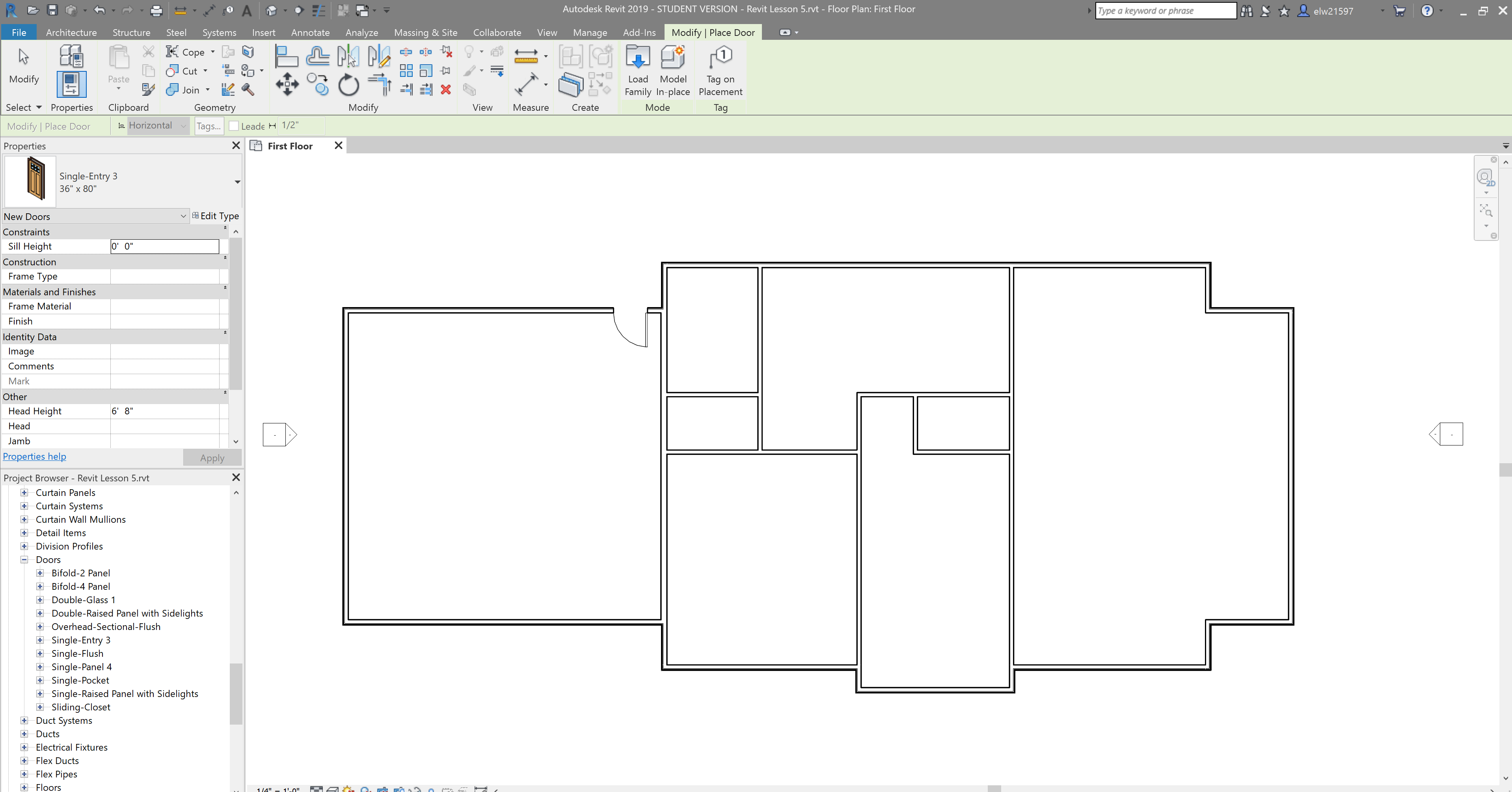This screenshot has height=792, width=1512.
Task: Open the Horizontal orientation dropdown
Action: coord(183,126)
